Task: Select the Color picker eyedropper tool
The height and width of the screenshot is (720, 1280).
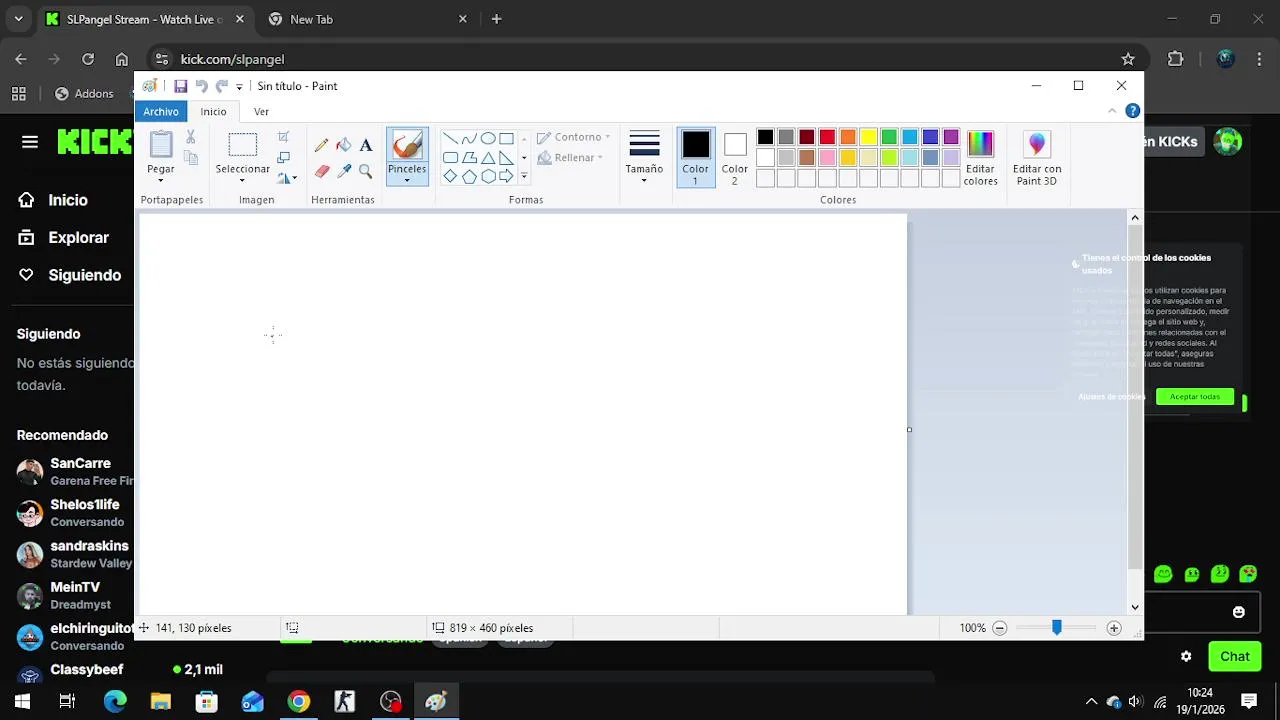Action: click(x=343, y=172)
